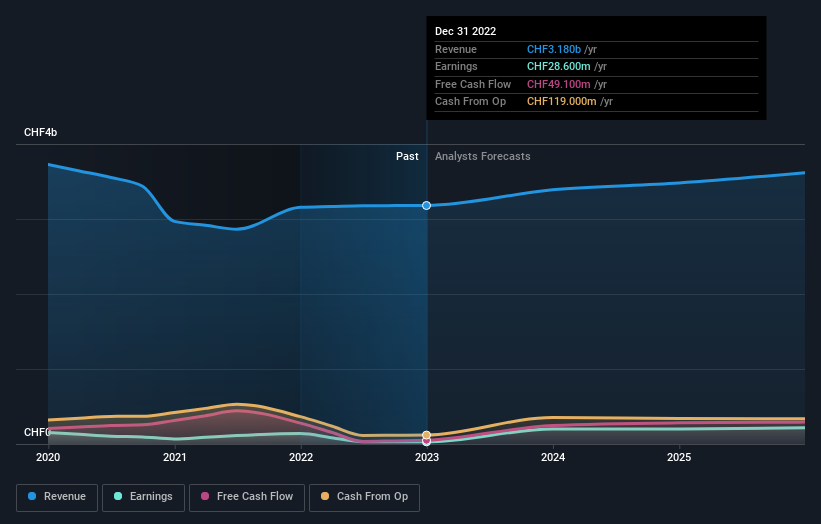
Task: Click the 2023 x-axis label
Action: 427,458
